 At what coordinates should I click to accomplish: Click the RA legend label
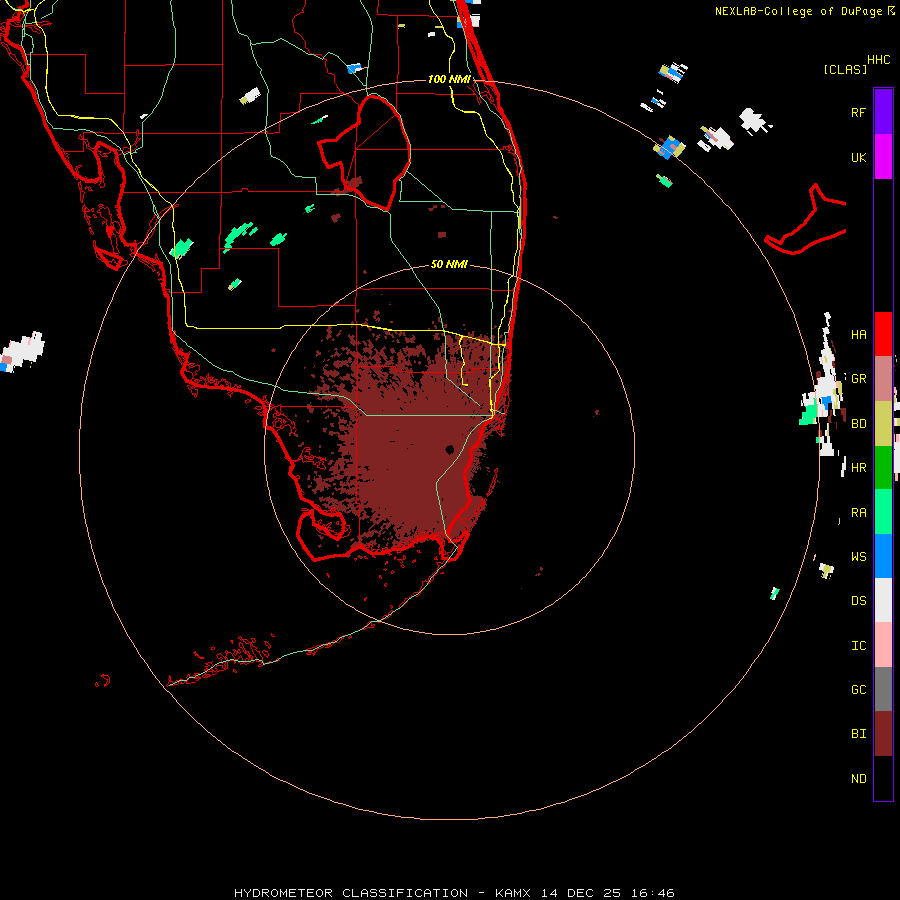coord(858,513)
